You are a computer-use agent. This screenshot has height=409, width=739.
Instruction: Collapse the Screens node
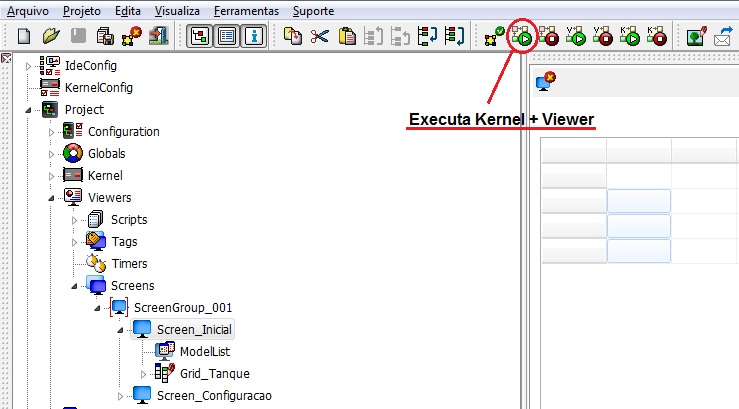tap(74, 286)
